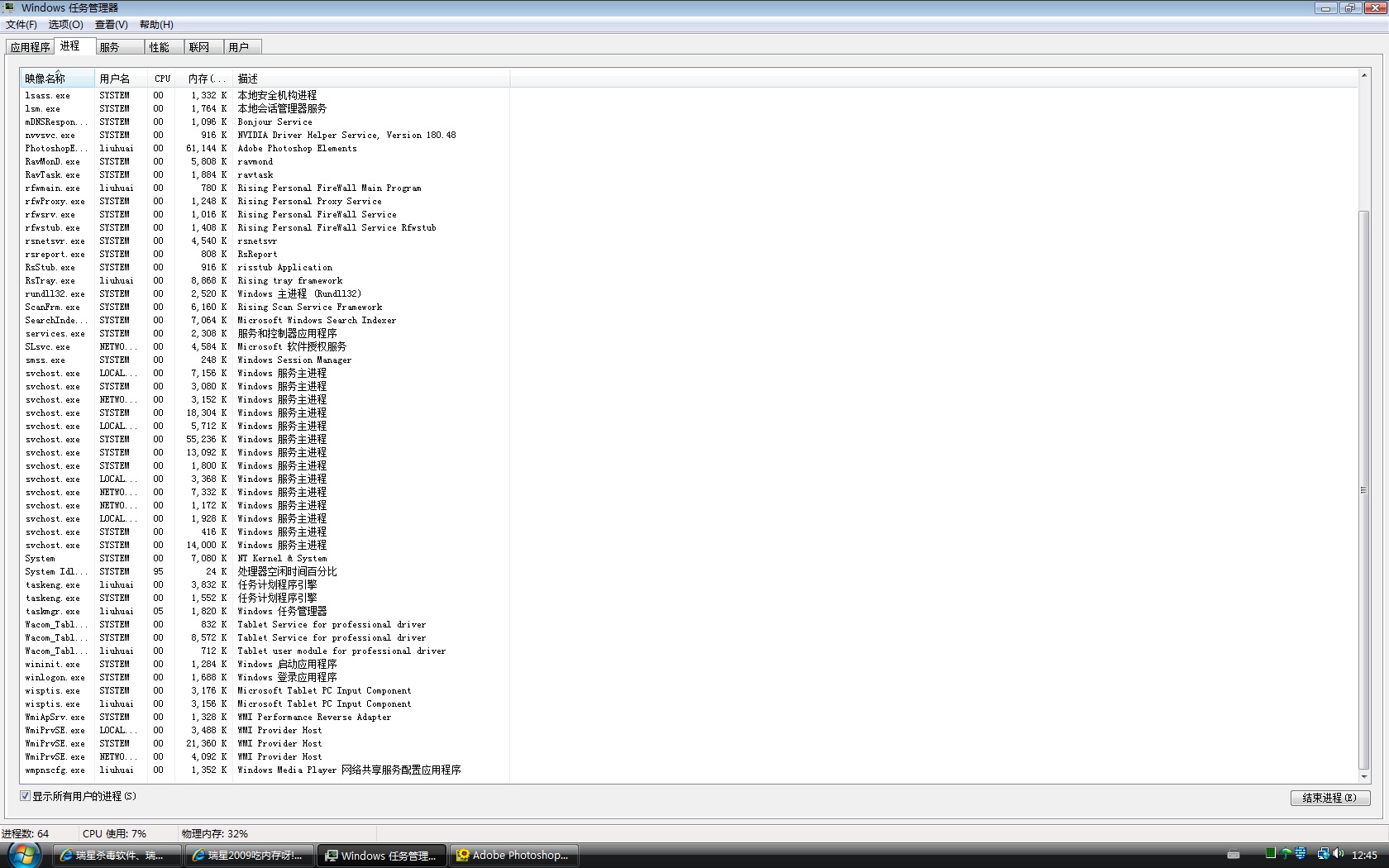
Task: Select the rfwProxy.exe process row
Action: click(265, 201)
